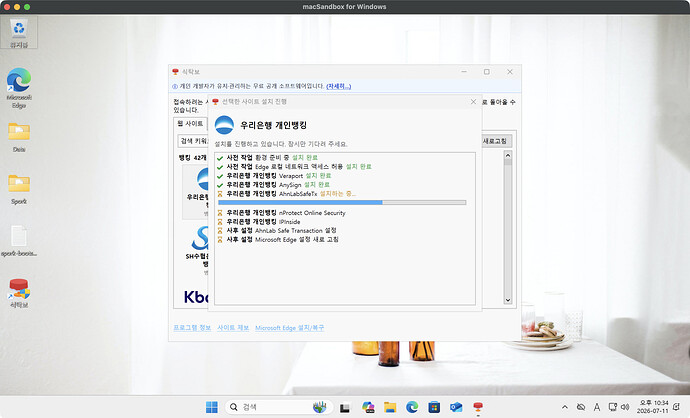Open File Explorer from the taskbar
The width and height of the screenshot is (690, 418).
point(390,407)
